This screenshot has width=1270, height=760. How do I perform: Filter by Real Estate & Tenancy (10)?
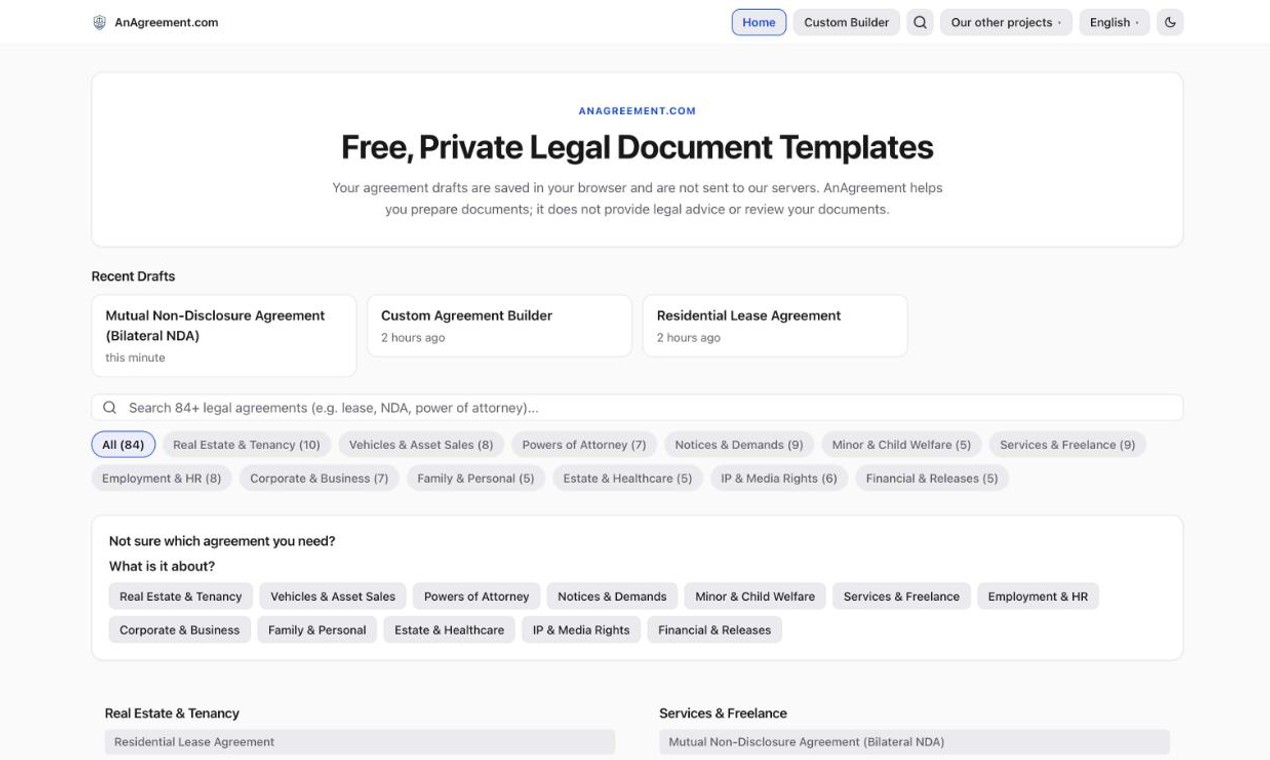tap(246, 445)
